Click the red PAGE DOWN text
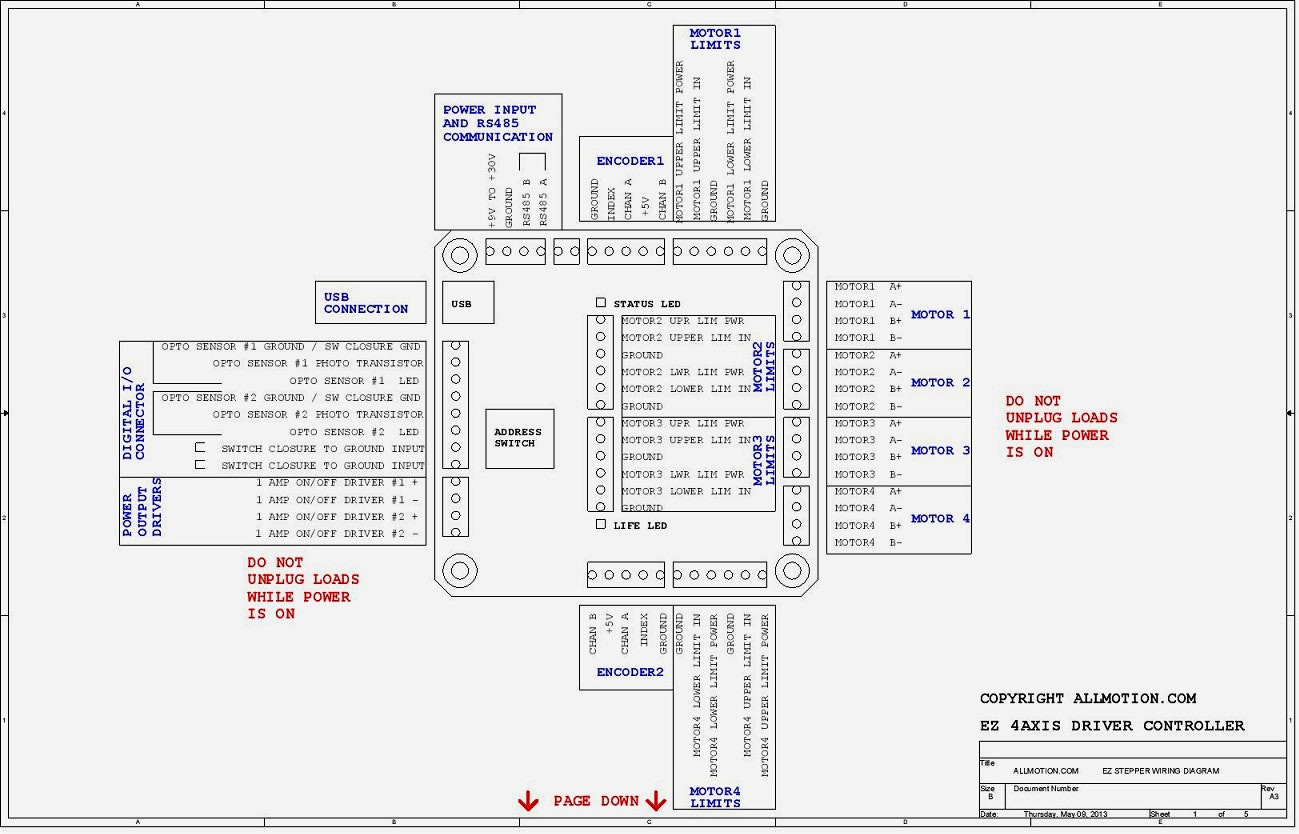The height and width of the screenshot is (834, 1299). click(x=596, y=801)
